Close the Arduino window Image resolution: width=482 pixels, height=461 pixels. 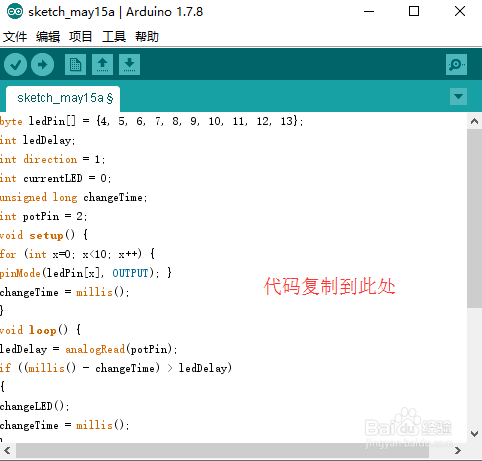coord(460,11)
